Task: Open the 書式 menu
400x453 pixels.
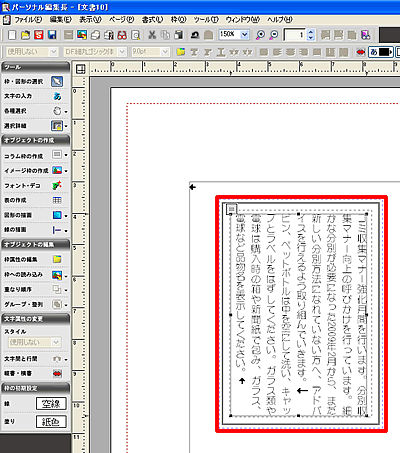Action: (152, 20)
